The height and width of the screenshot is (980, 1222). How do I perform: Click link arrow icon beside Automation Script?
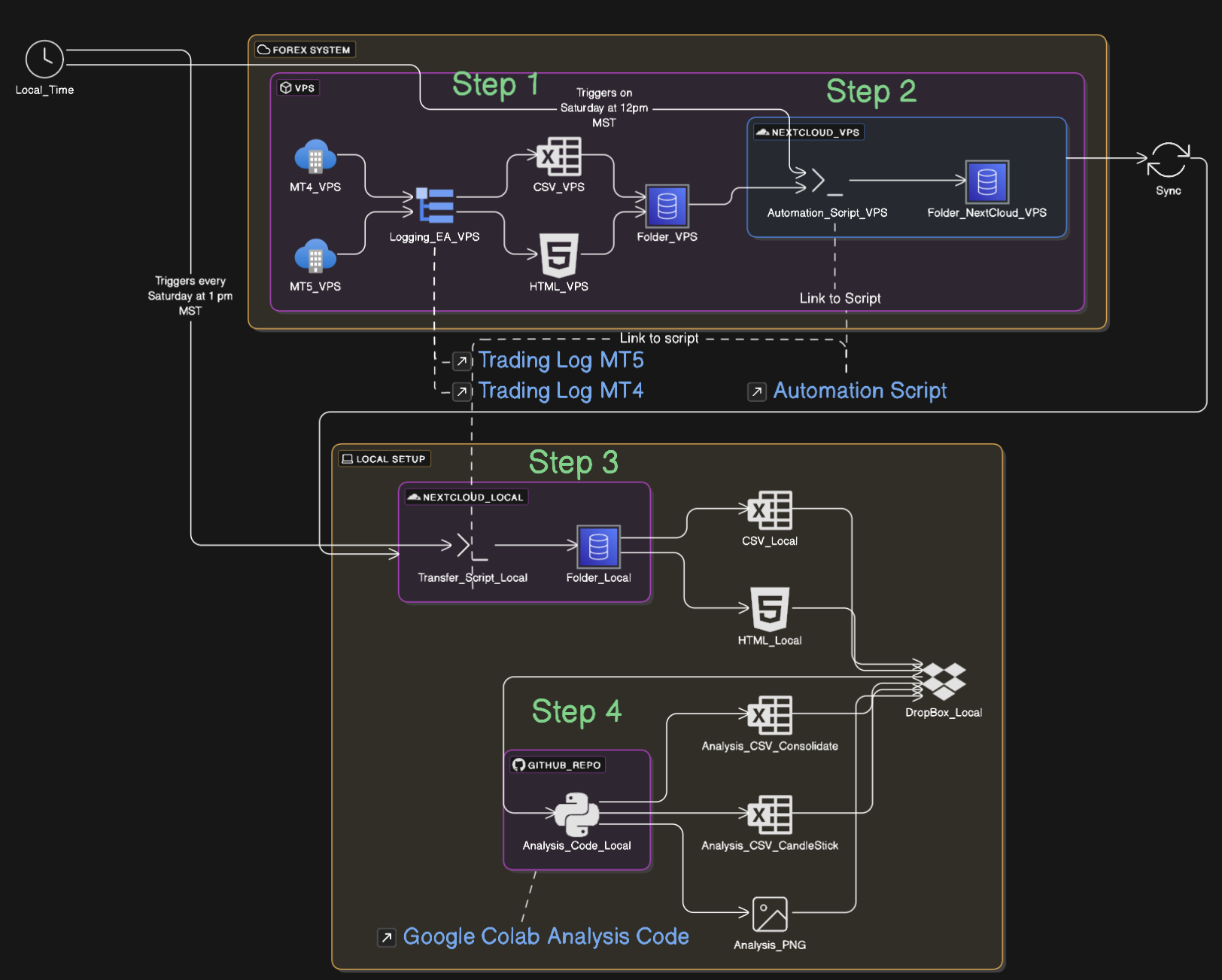(757, 391)
